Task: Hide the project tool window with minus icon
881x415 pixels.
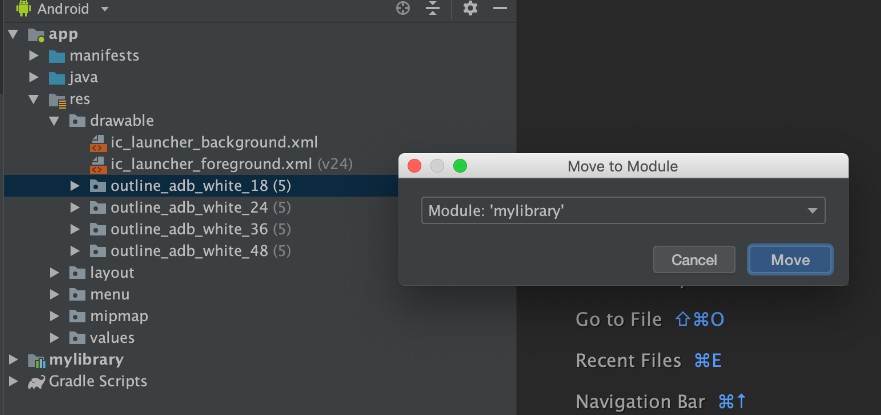Action: 500,8
